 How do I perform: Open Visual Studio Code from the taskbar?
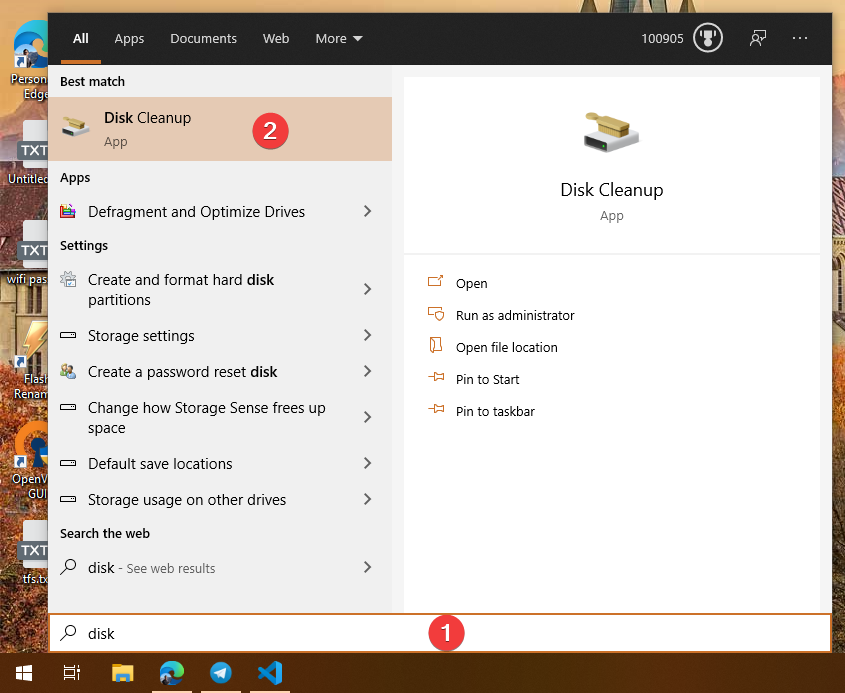click(270, 673)
